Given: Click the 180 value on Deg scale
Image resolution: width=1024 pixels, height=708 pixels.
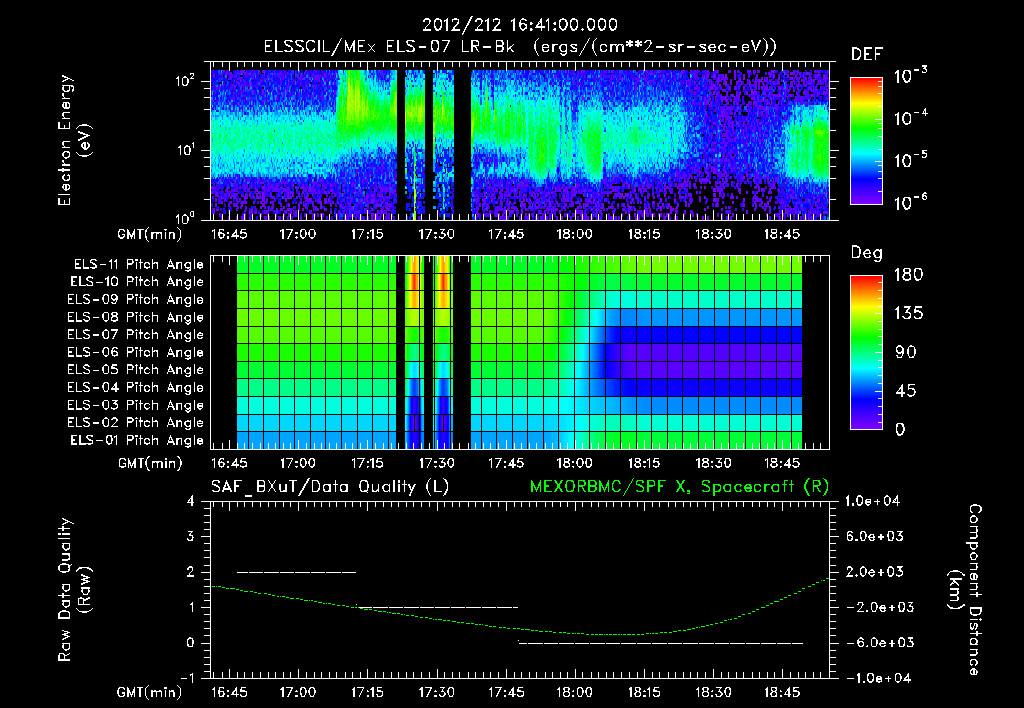Looking at the screenshot, I should pyautogui.click(x=909, y=275).
